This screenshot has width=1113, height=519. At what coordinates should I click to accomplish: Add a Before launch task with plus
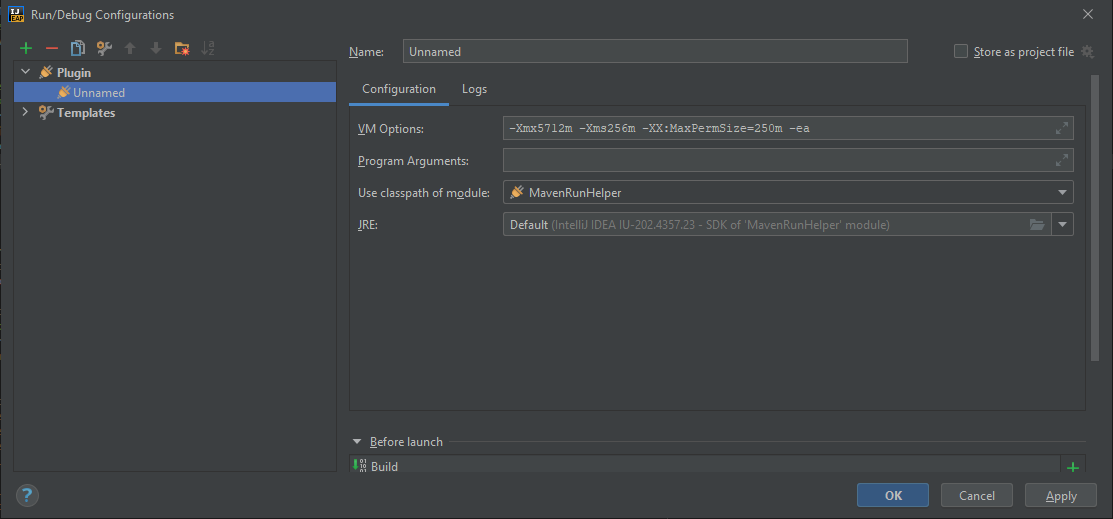(x=1073, y=467)
